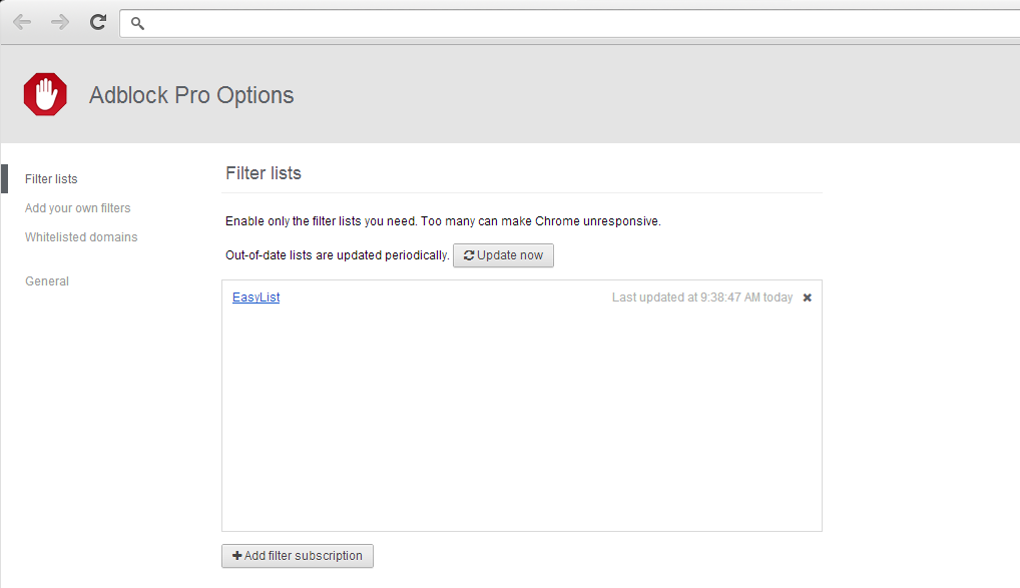Click the Filter lists page heading
Screen dimensions: 1020x588
point(263,173)
